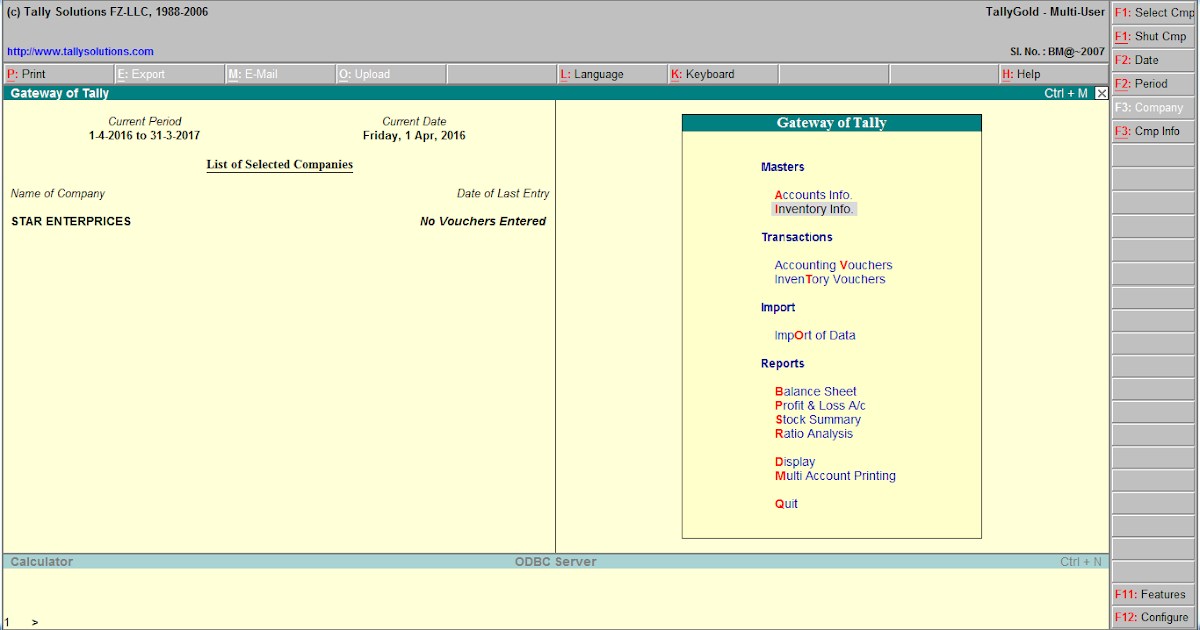Open the Export option

pyautogui.click(x=168, y=74)
